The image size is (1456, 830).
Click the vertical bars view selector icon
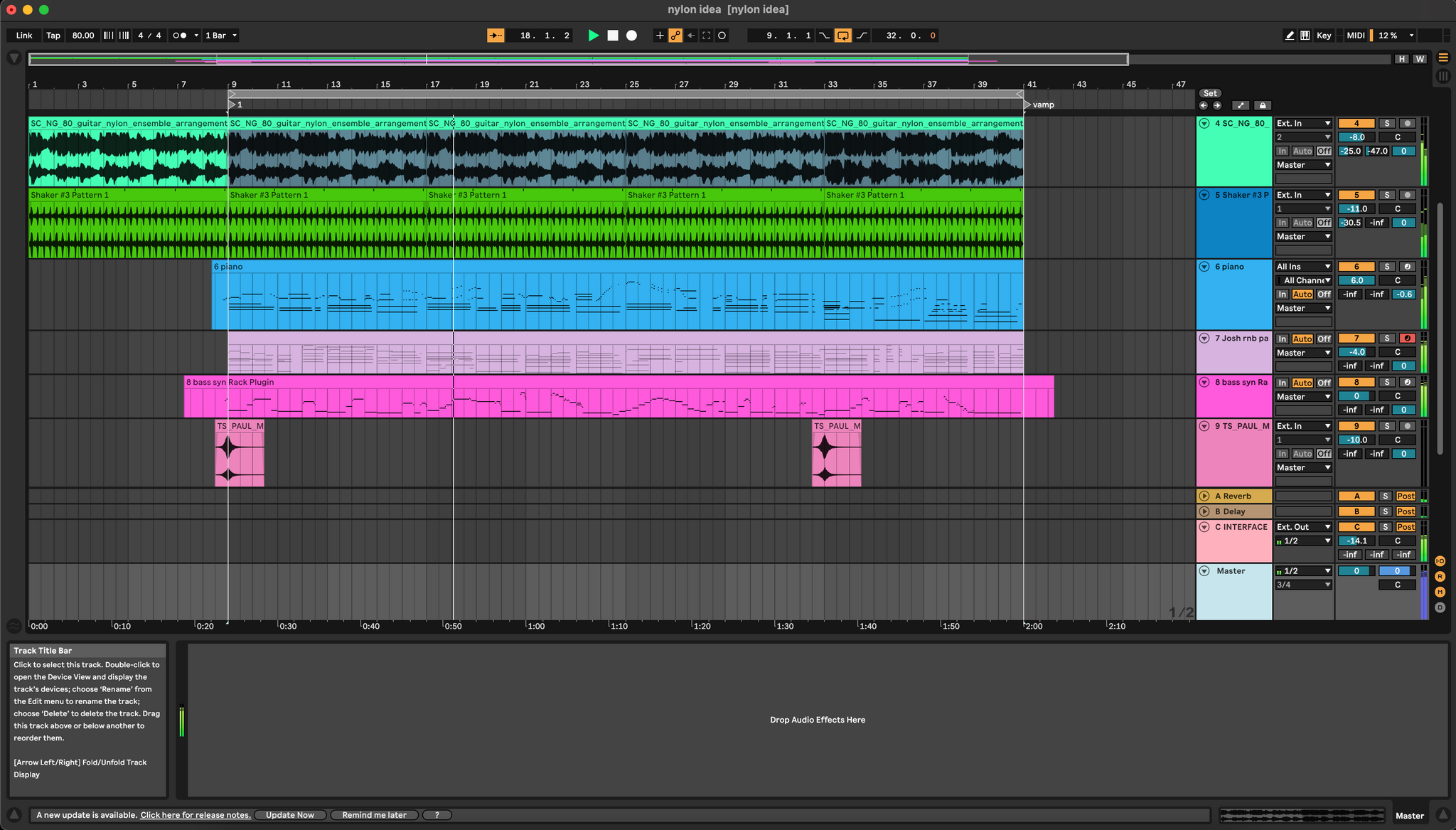(1443, 76)
